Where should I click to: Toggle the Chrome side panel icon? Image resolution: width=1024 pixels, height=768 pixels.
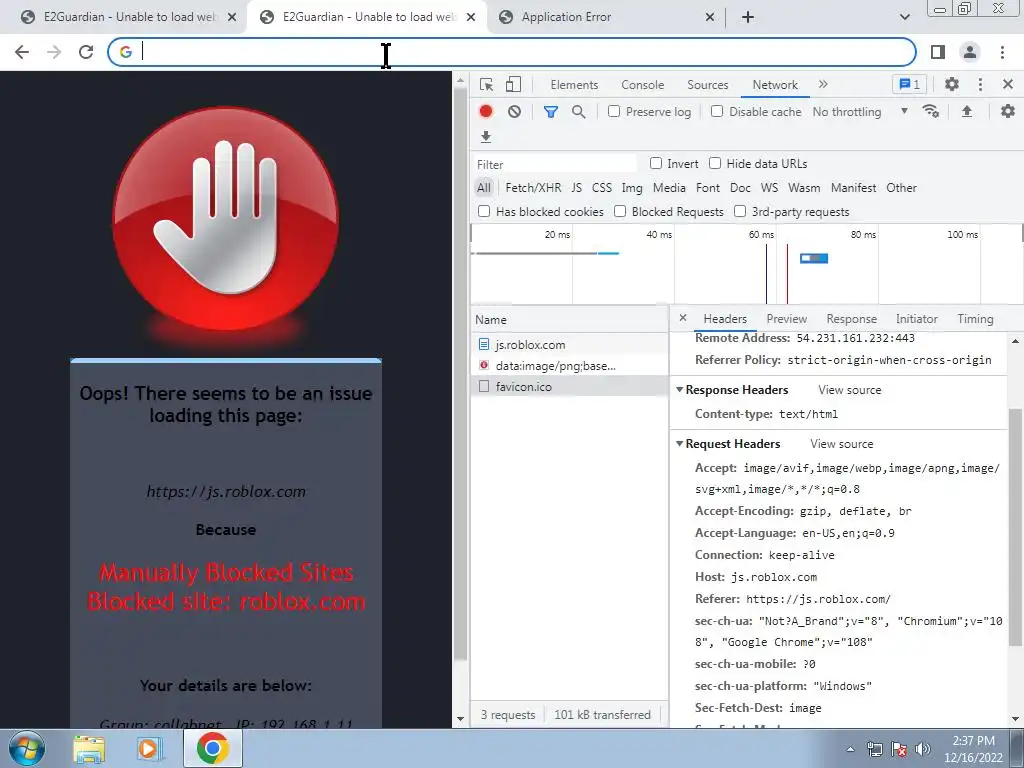tap(938, 52)
